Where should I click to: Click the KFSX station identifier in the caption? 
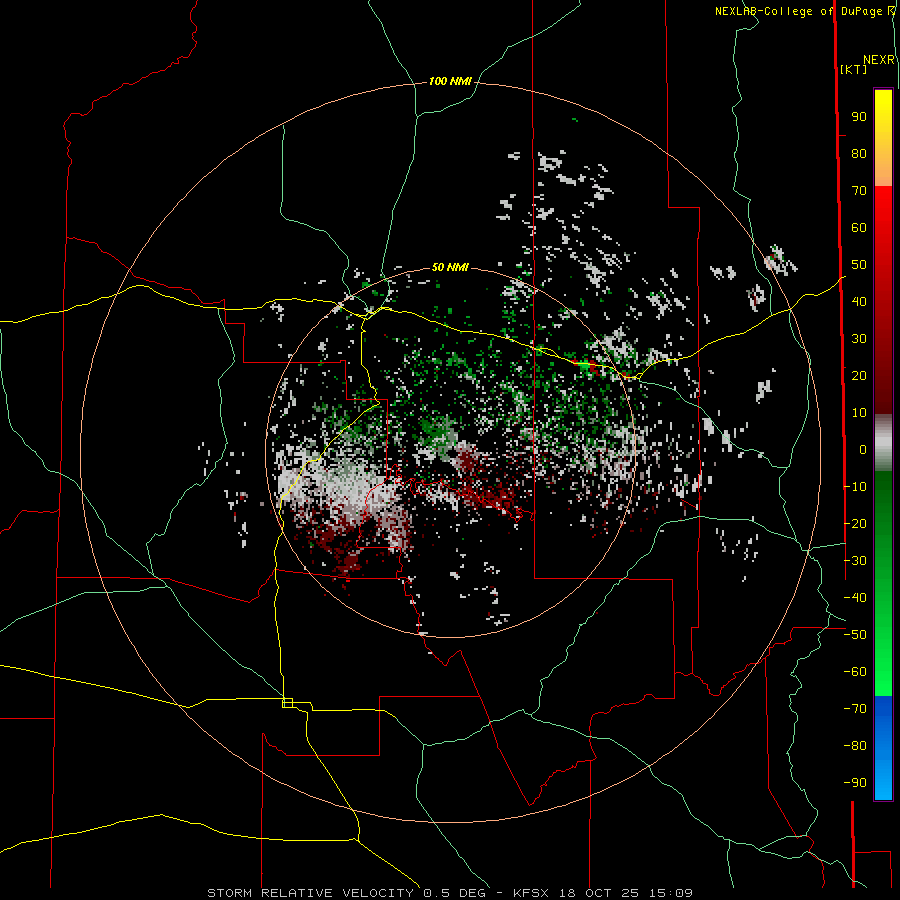(x=531, y=893)
